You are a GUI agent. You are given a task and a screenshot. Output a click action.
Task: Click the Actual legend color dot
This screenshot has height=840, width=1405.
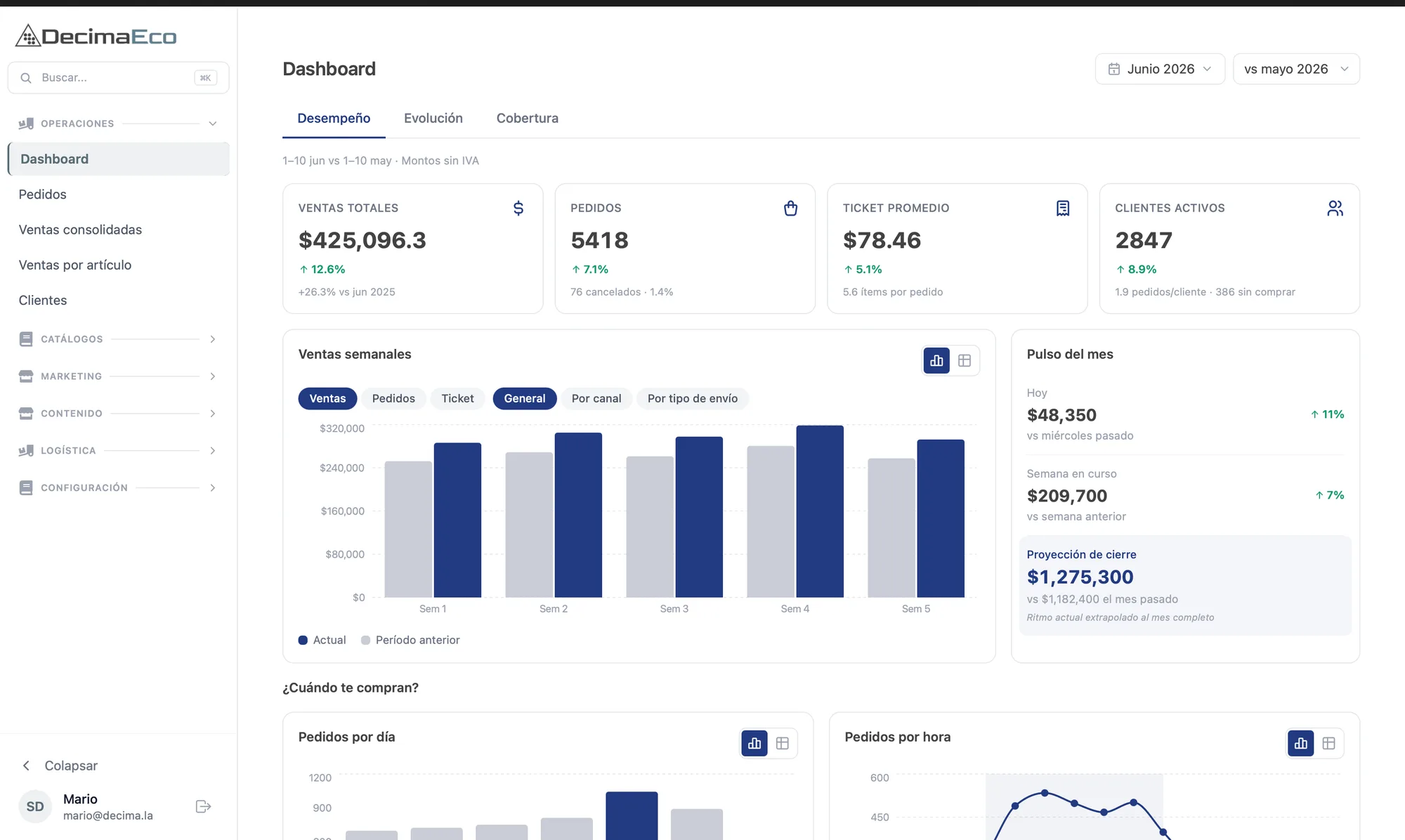coord(303,641)
